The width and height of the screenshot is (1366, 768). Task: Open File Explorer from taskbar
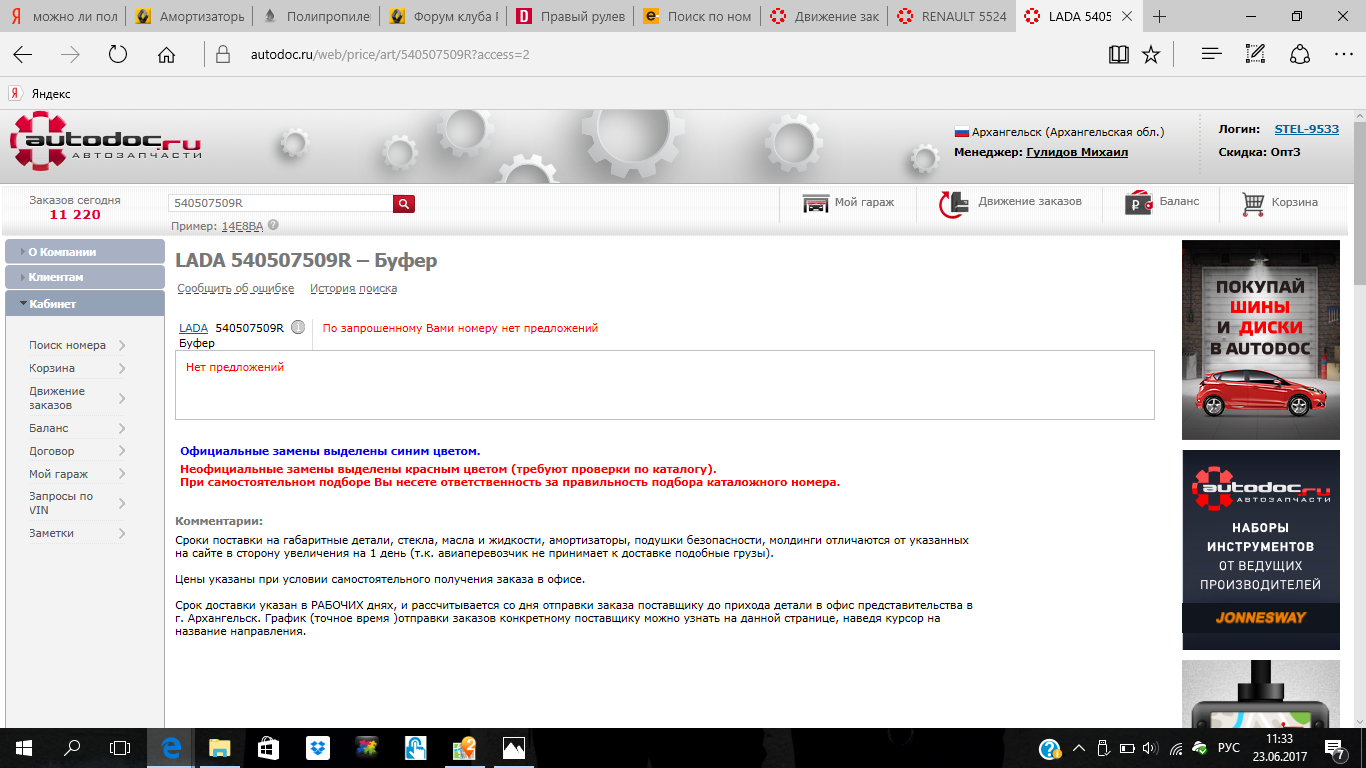click(x=219, y=747)
